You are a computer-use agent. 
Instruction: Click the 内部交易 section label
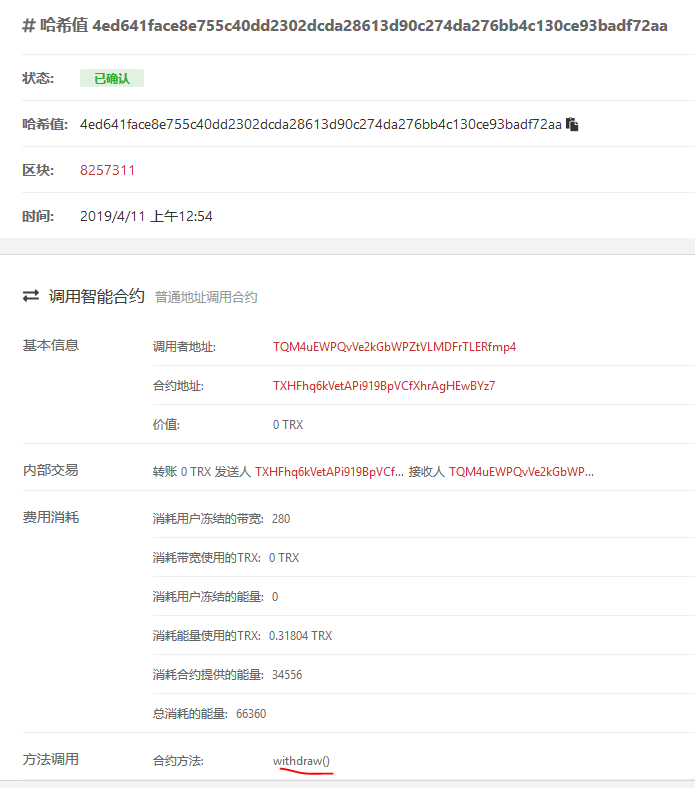pyautogui.click(x=51, y=470)
